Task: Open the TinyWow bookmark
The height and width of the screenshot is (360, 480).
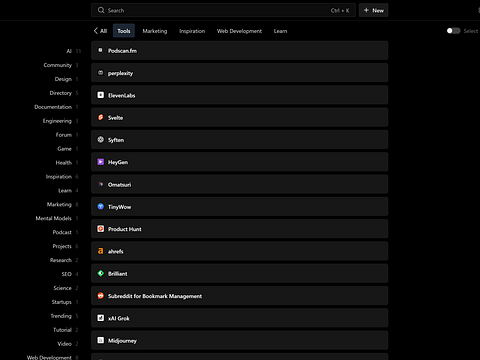Action: pyautogui.click(x=239, y=207)
